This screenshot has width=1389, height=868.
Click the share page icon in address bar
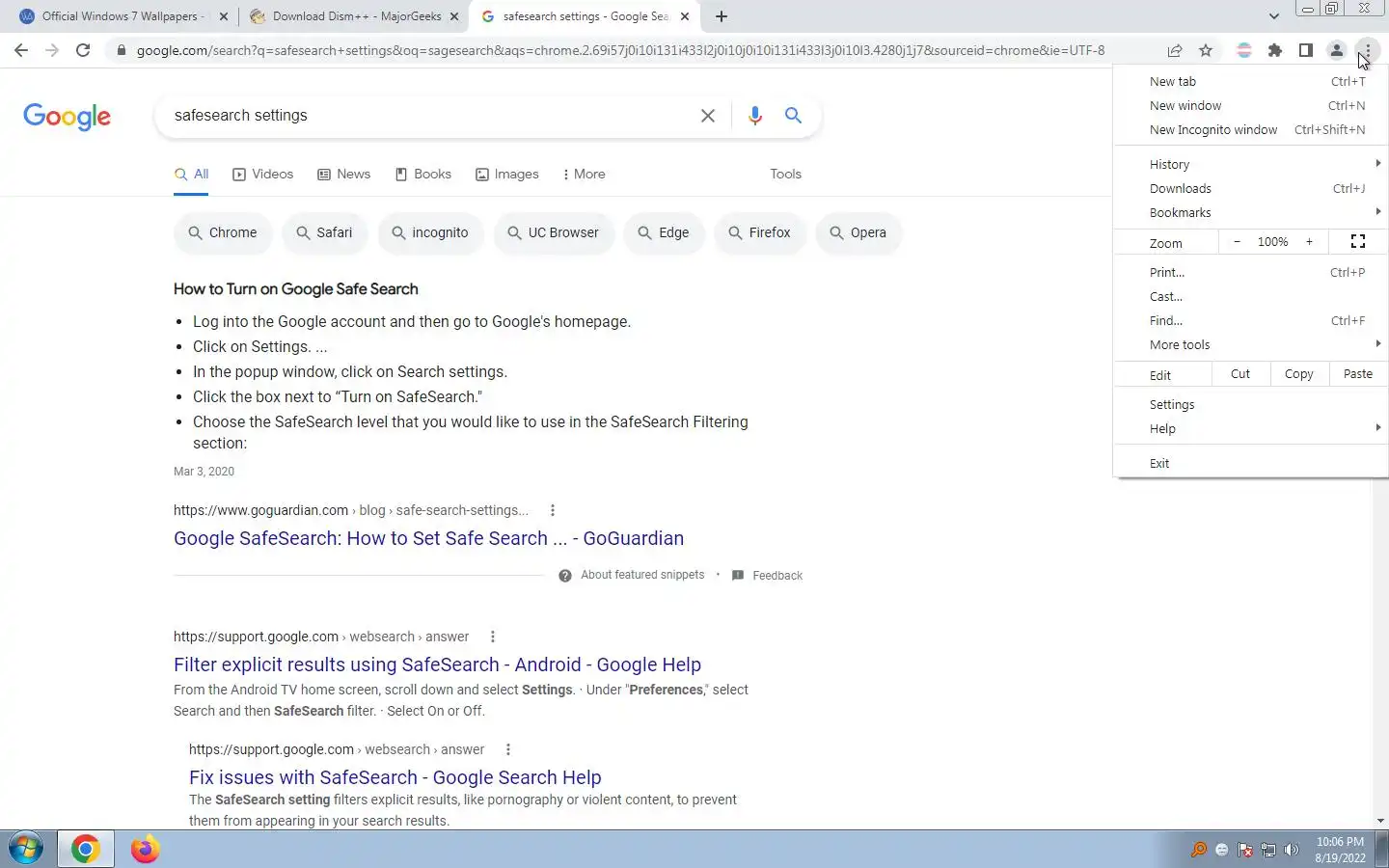[x=1175, y=50]
